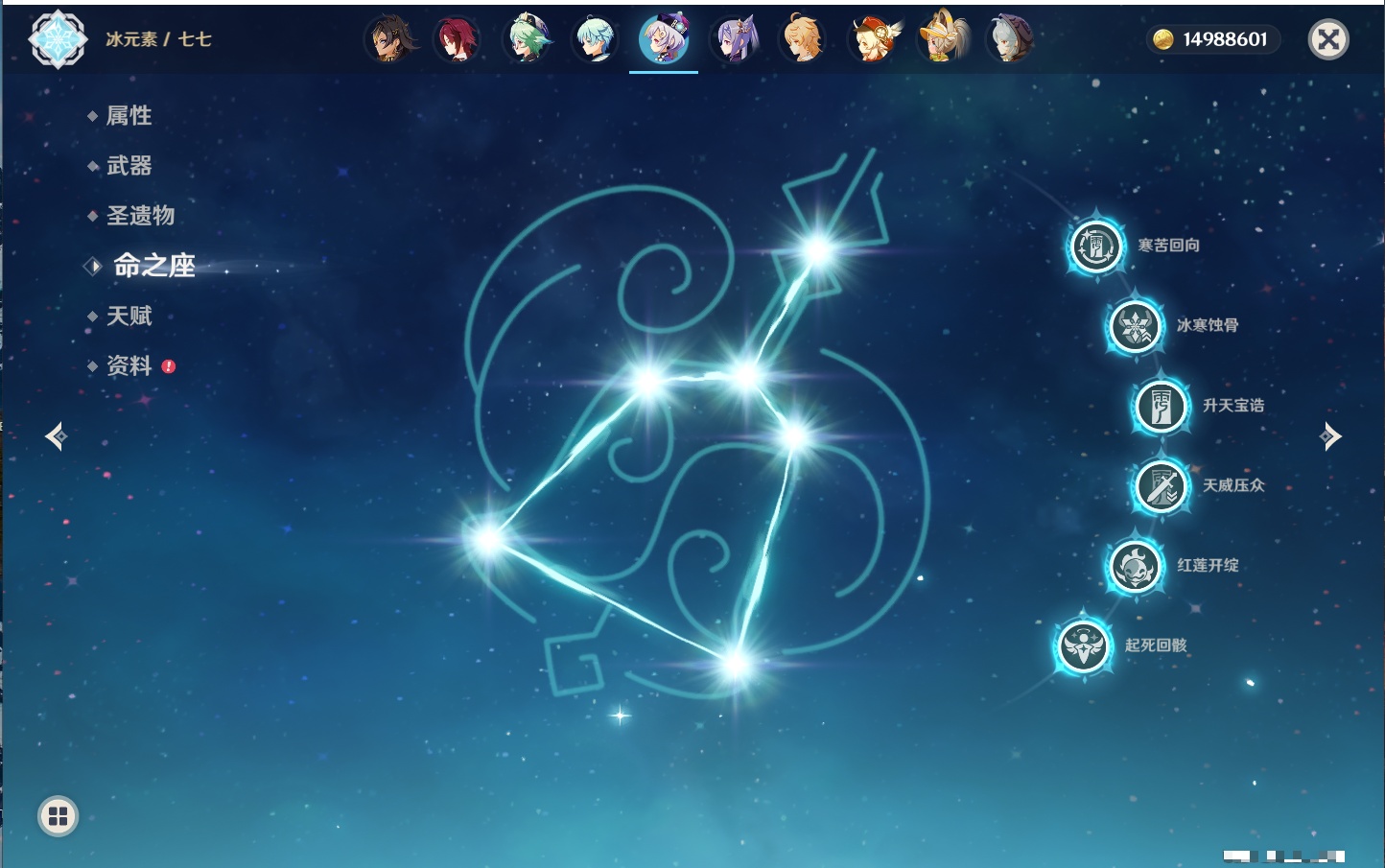Select the green-haired character avatar with glasses
1385x868 pixels.
[527, 39]
